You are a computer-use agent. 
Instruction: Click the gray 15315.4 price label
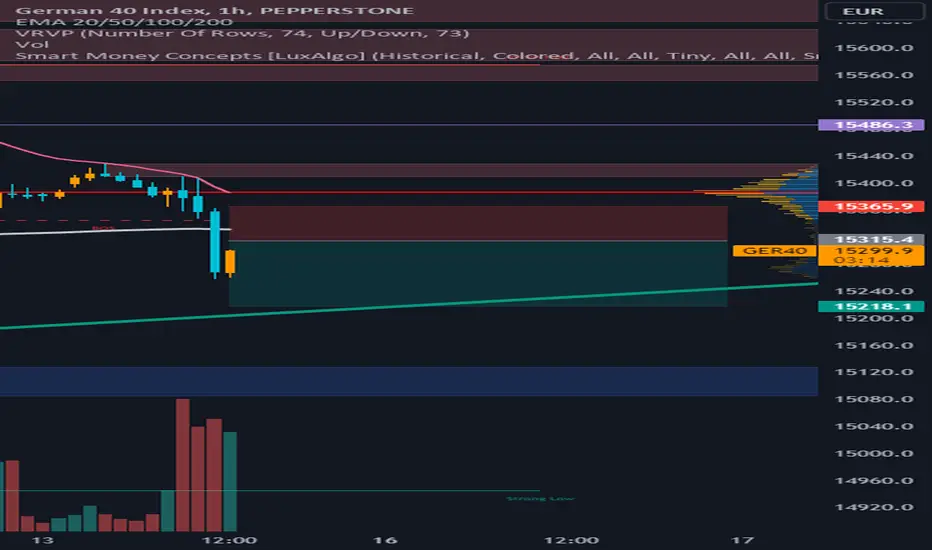(x=871, y=239)
